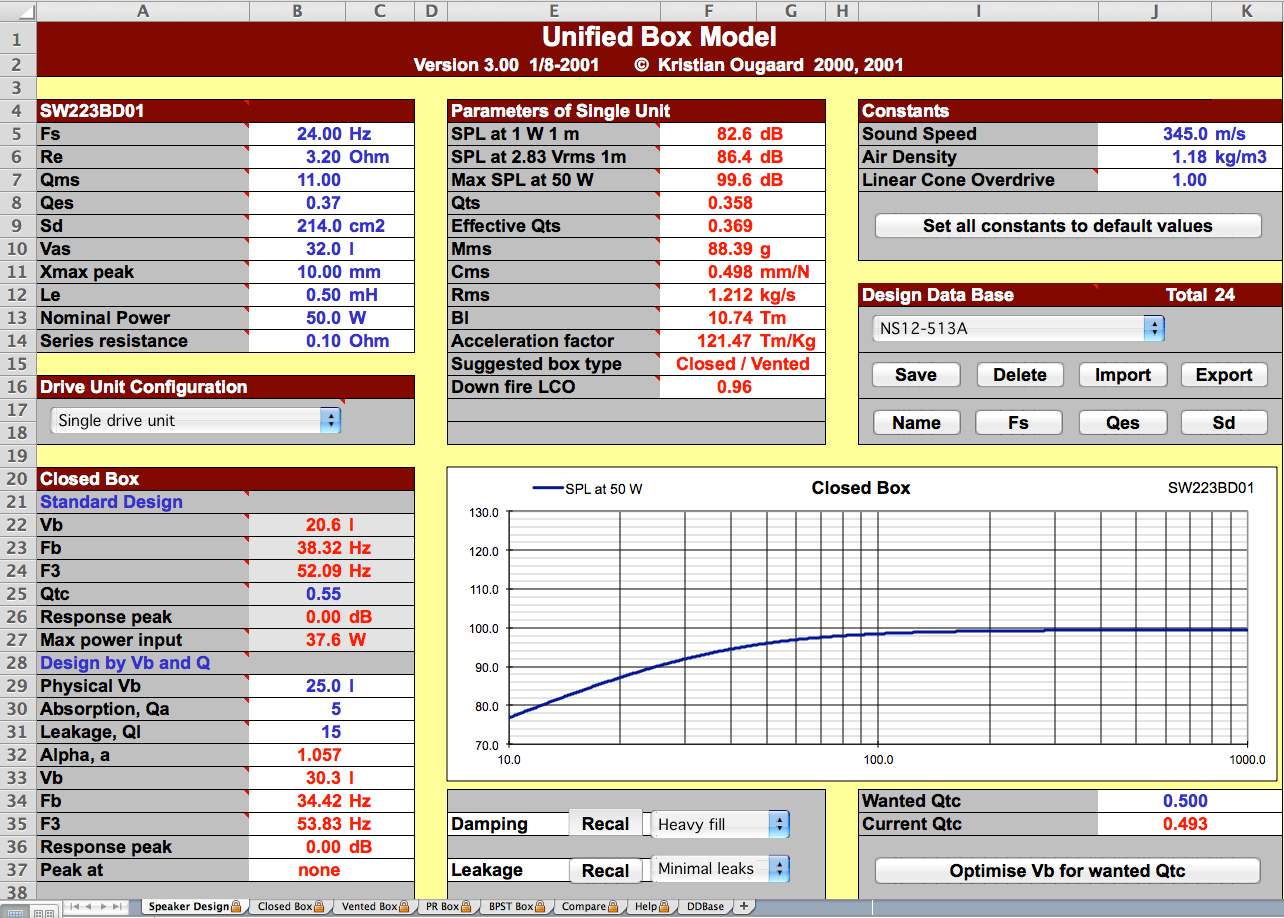Select row 22 header
This screenshot has height=918, width=1284.
(x=17, y=525)
